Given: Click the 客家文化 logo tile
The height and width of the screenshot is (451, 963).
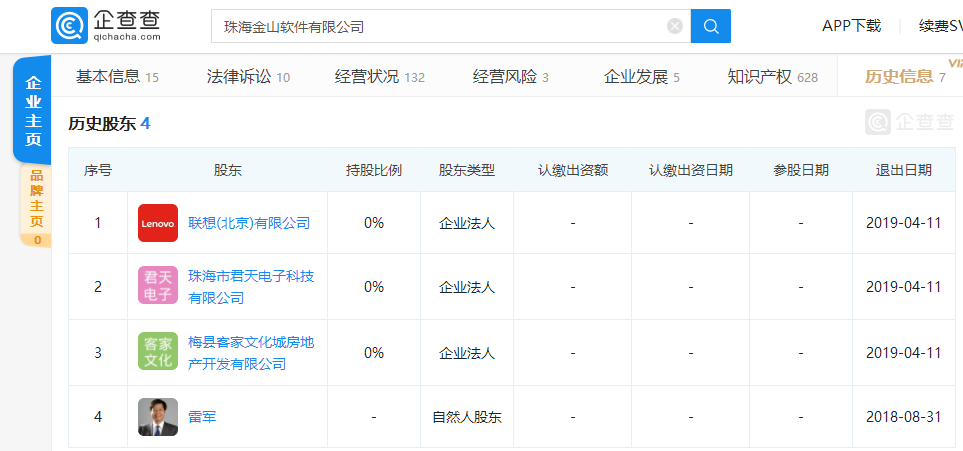Looking at the screenshot, I should coord(158,351).
